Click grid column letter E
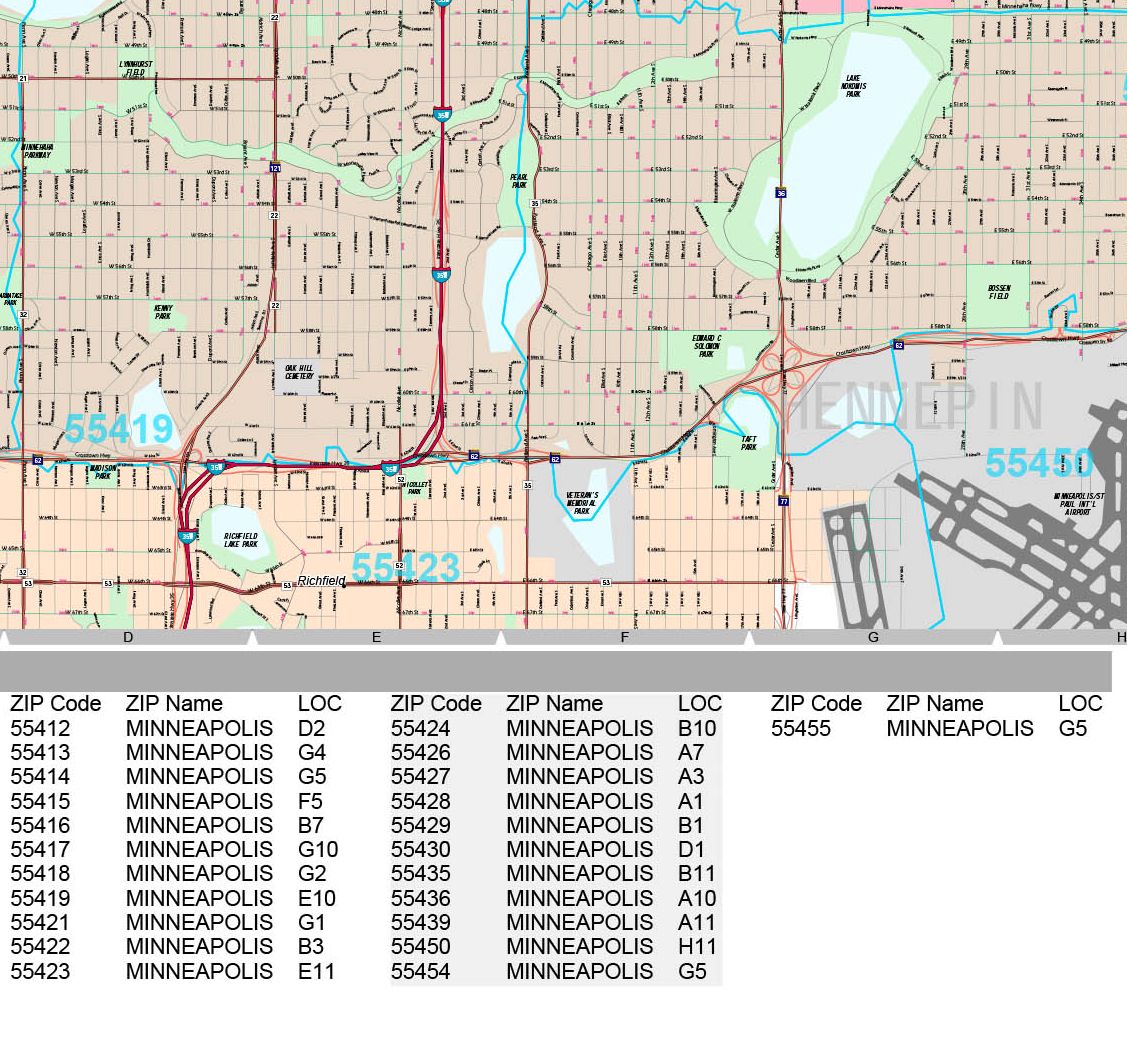1127x1052 pixels. [x=376, y=637]
